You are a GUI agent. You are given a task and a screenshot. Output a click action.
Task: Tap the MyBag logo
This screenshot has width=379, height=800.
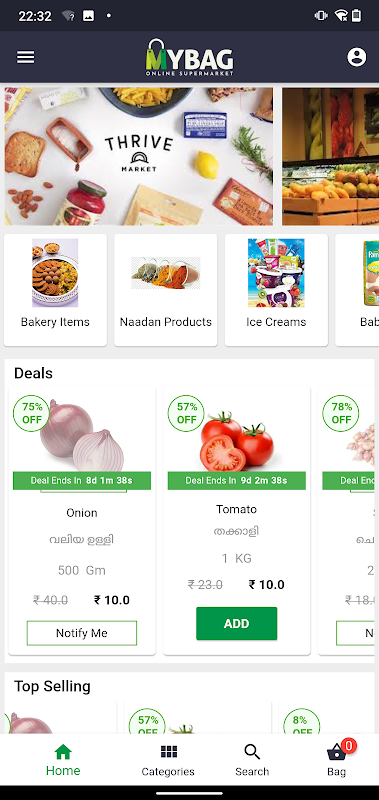(x=189, y=57)
